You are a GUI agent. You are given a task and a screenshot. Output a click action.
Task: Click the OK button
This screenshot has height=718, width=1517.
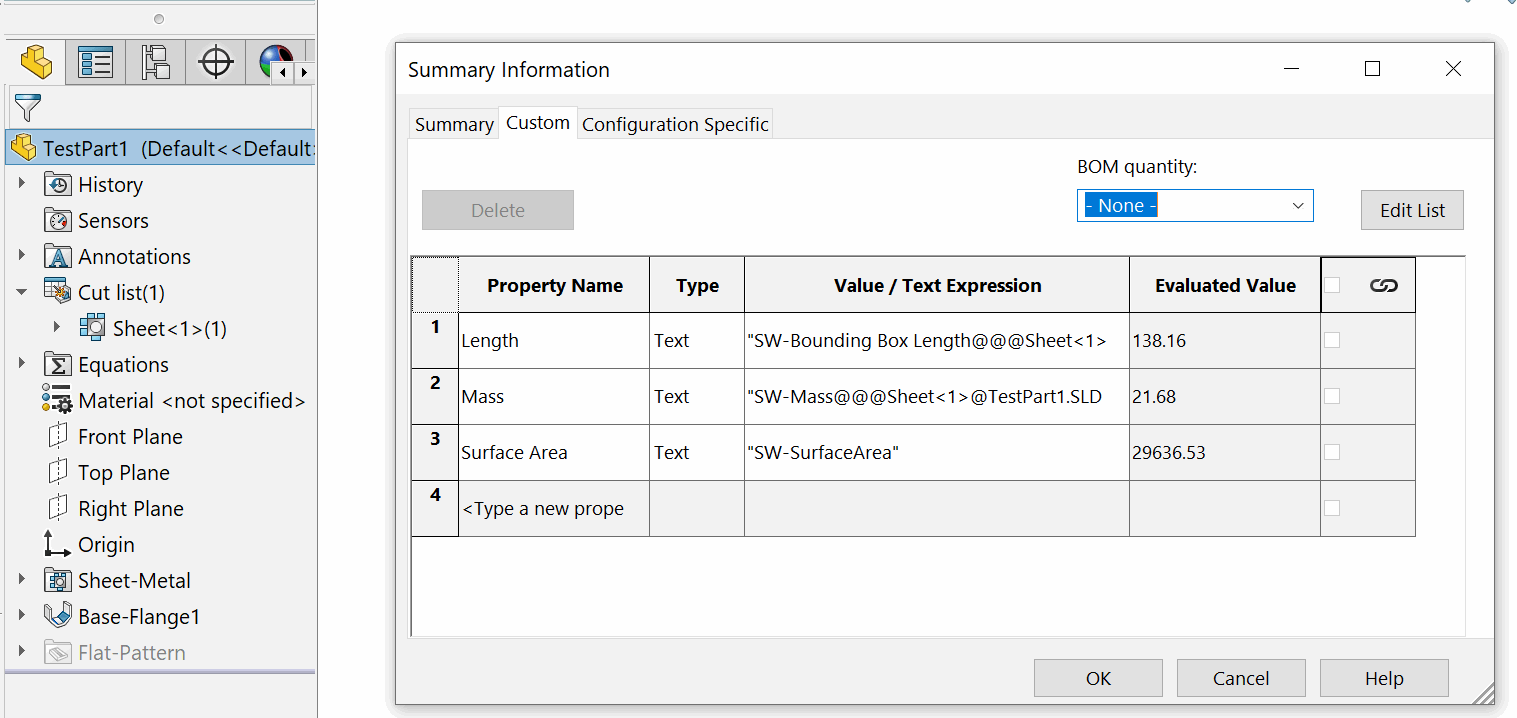pos(1098,678)
